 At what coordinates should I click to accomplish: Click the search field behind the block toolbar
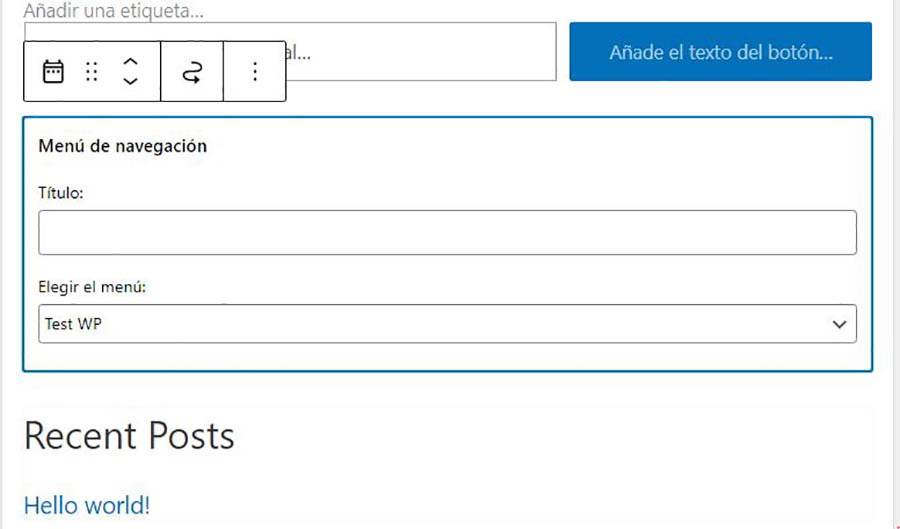coord(420,52)
